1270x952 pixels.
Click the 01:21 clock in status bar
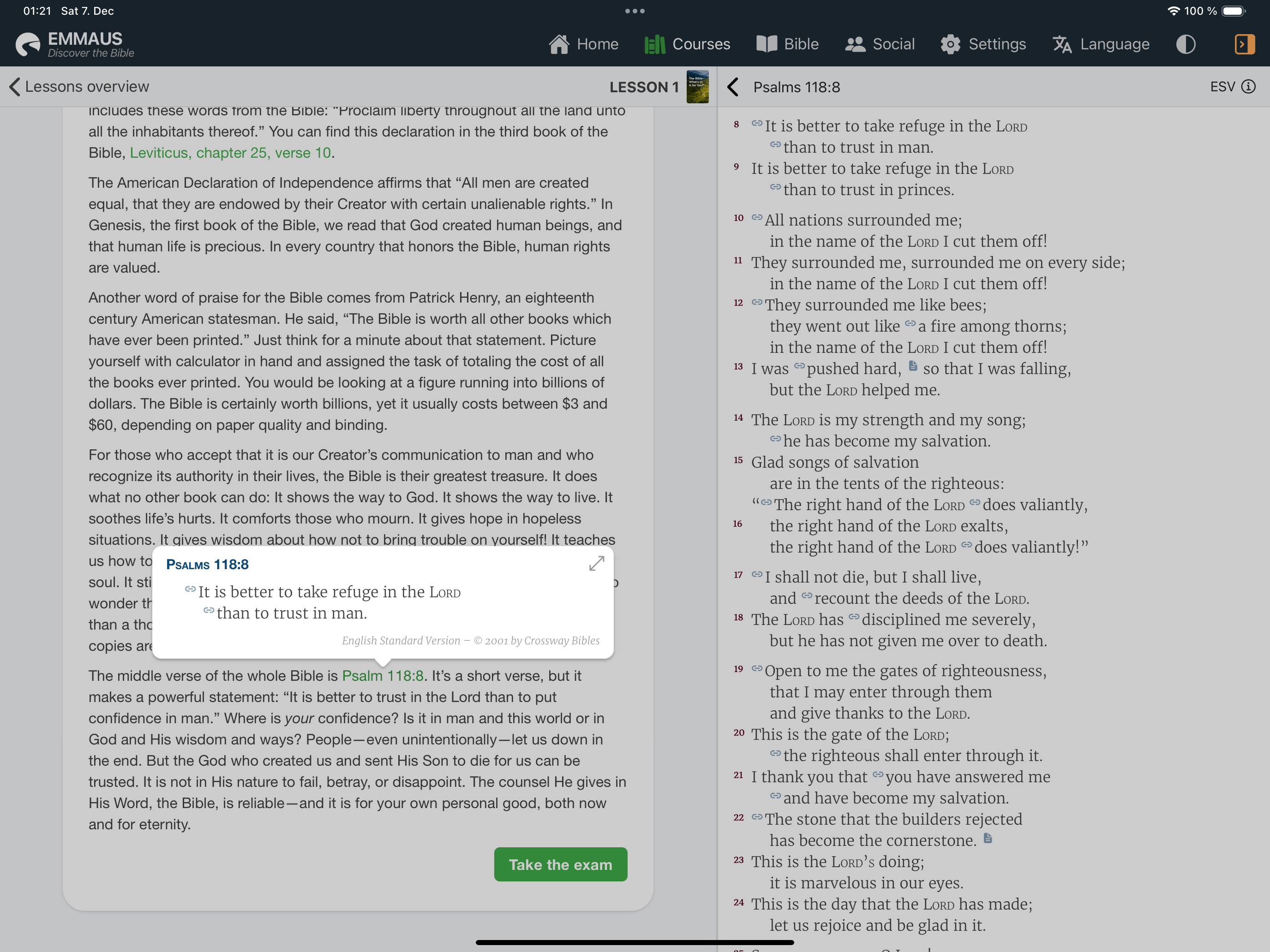point(37,11)
